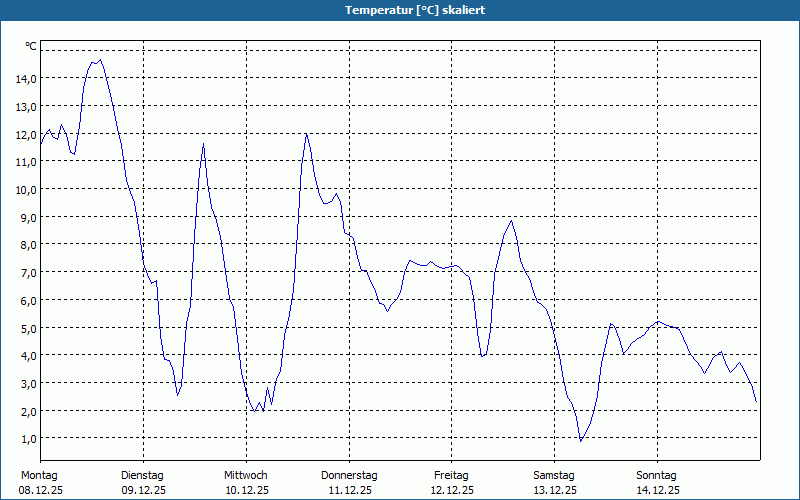Screen dimensions: 800x500
Task: Click the 14,0 y-axis value
Action: pos(26,79)
